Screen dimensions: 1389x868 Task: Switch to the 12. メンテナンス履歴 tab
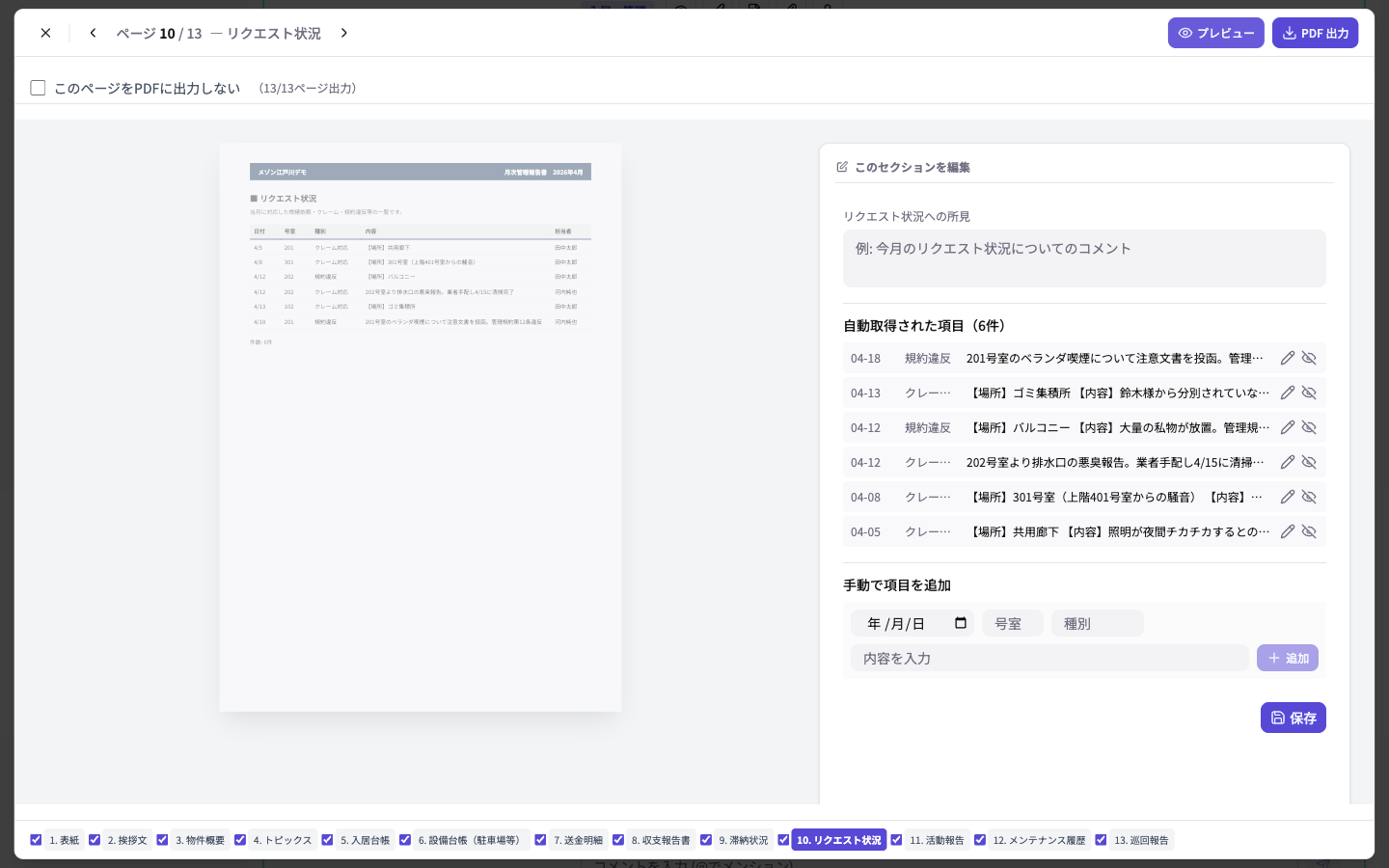pyautogui.click(x=1039, y=840)
